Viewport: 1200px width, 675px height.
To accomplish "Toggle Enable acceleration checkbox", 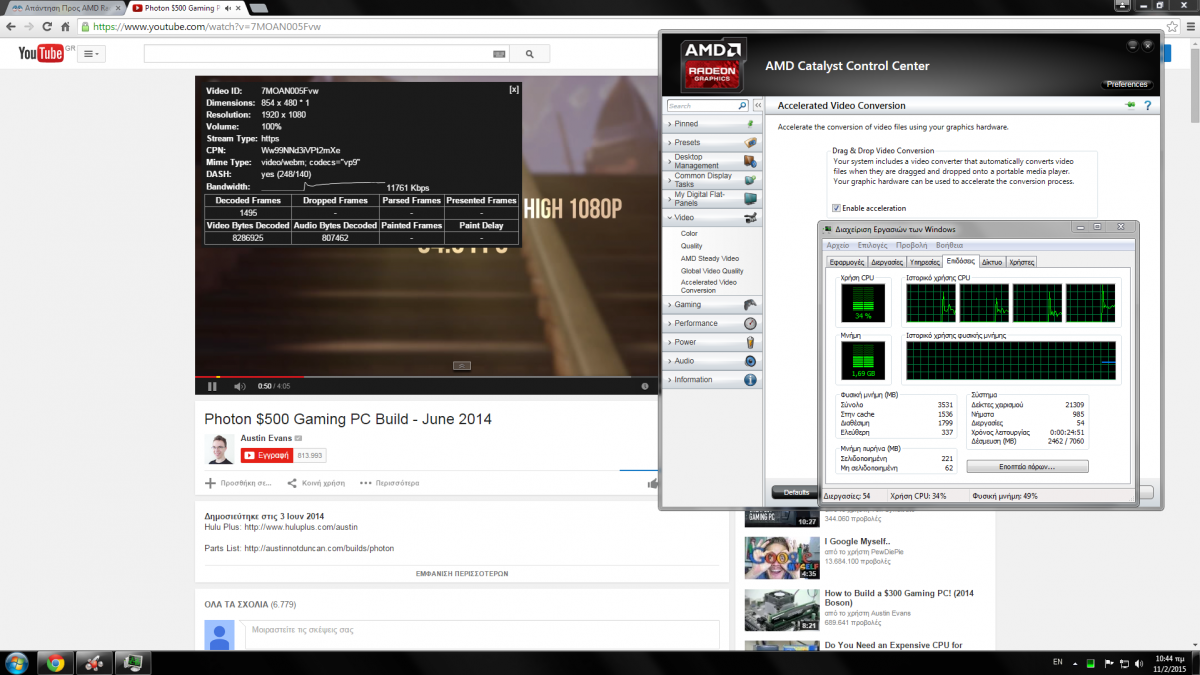I will click(x=836, y=208).
